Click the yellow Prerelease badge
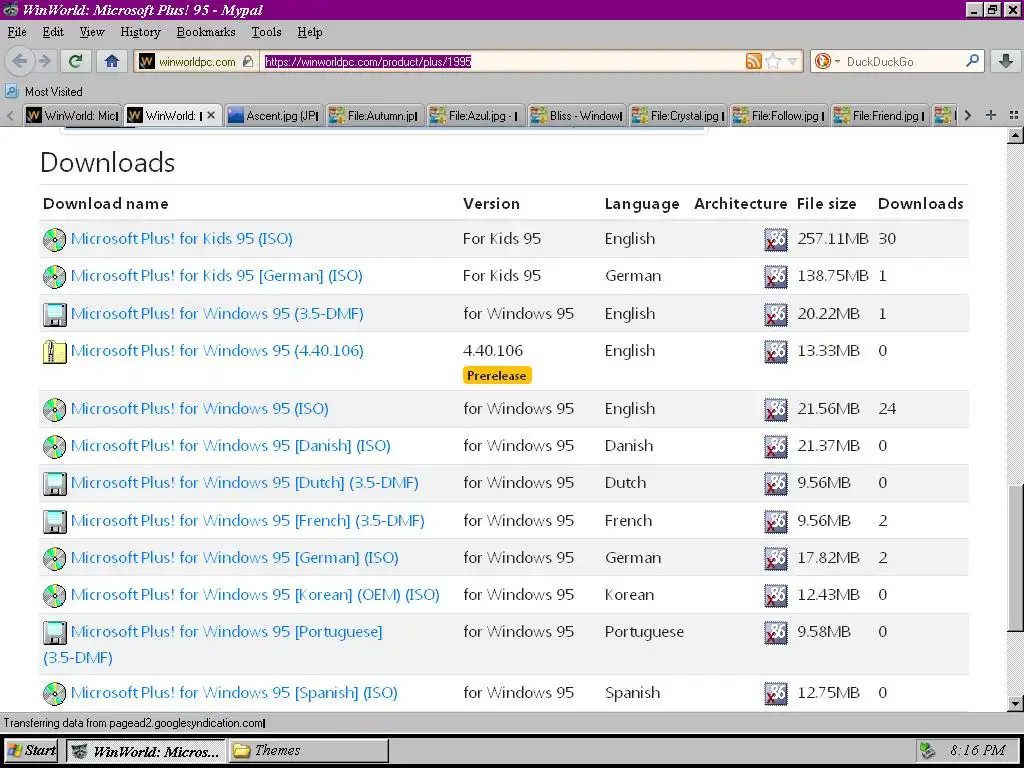 pyautogui.click(x=497, y=376)
